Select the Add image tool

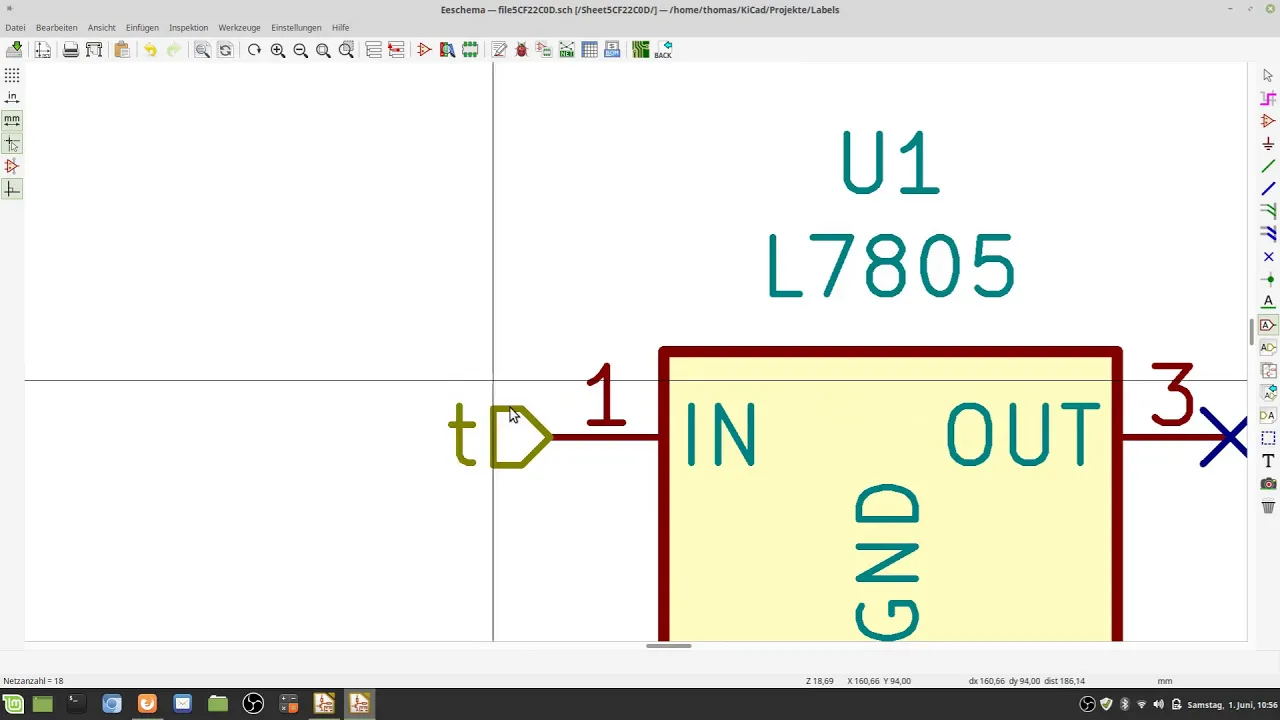click(1268, 484)
